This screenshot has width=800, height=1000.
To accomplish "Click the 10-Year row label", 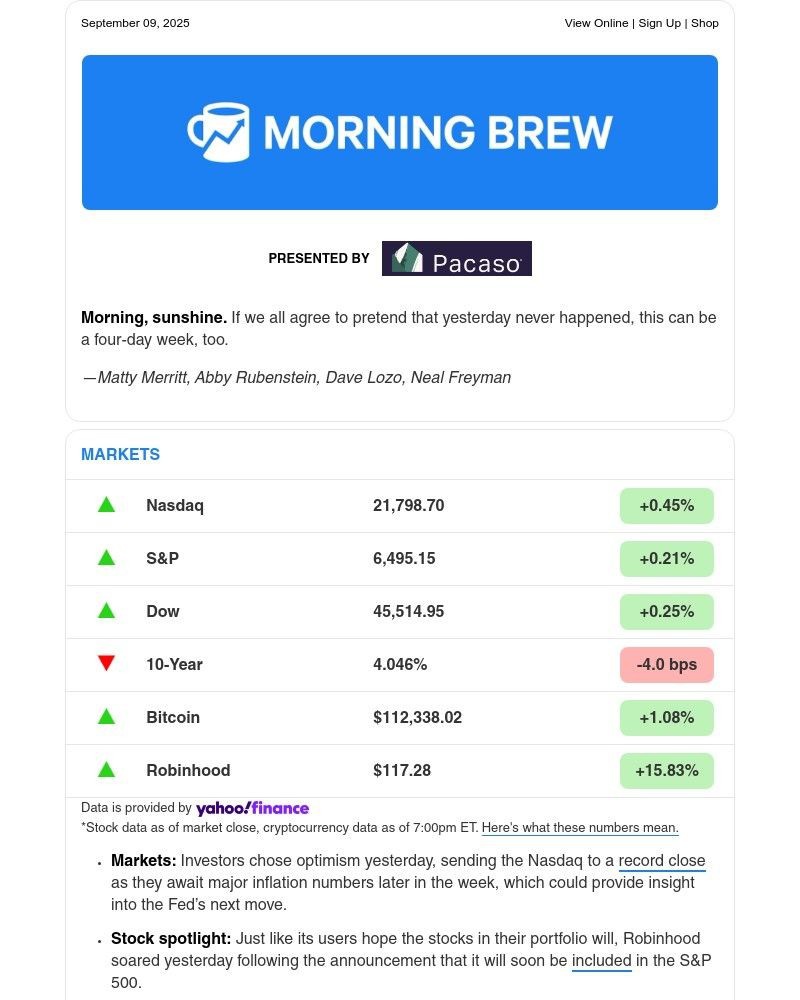I will click(174, 665).
